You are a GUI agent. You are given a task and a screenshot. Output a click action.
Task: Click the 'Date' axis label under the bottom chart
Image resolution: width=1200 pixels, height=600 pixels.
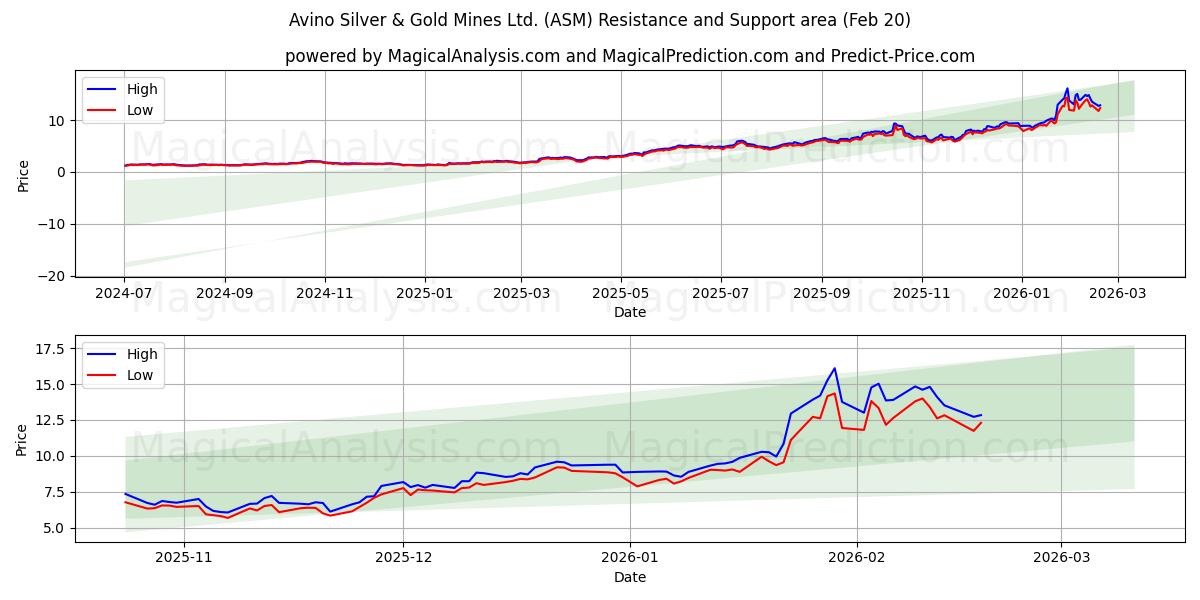[x=630, y=577]
